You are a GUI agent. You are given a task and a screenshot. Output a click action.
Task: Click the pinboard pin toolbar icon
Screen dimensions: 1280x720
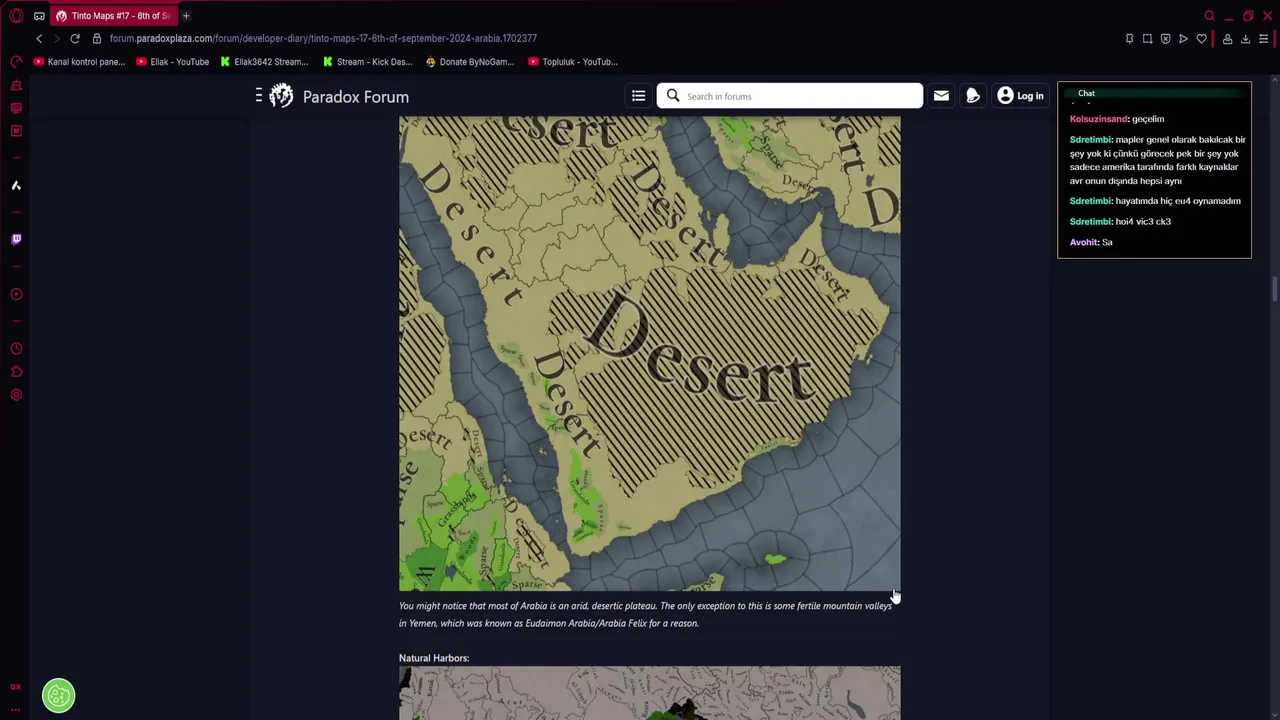pos(1129,39)
